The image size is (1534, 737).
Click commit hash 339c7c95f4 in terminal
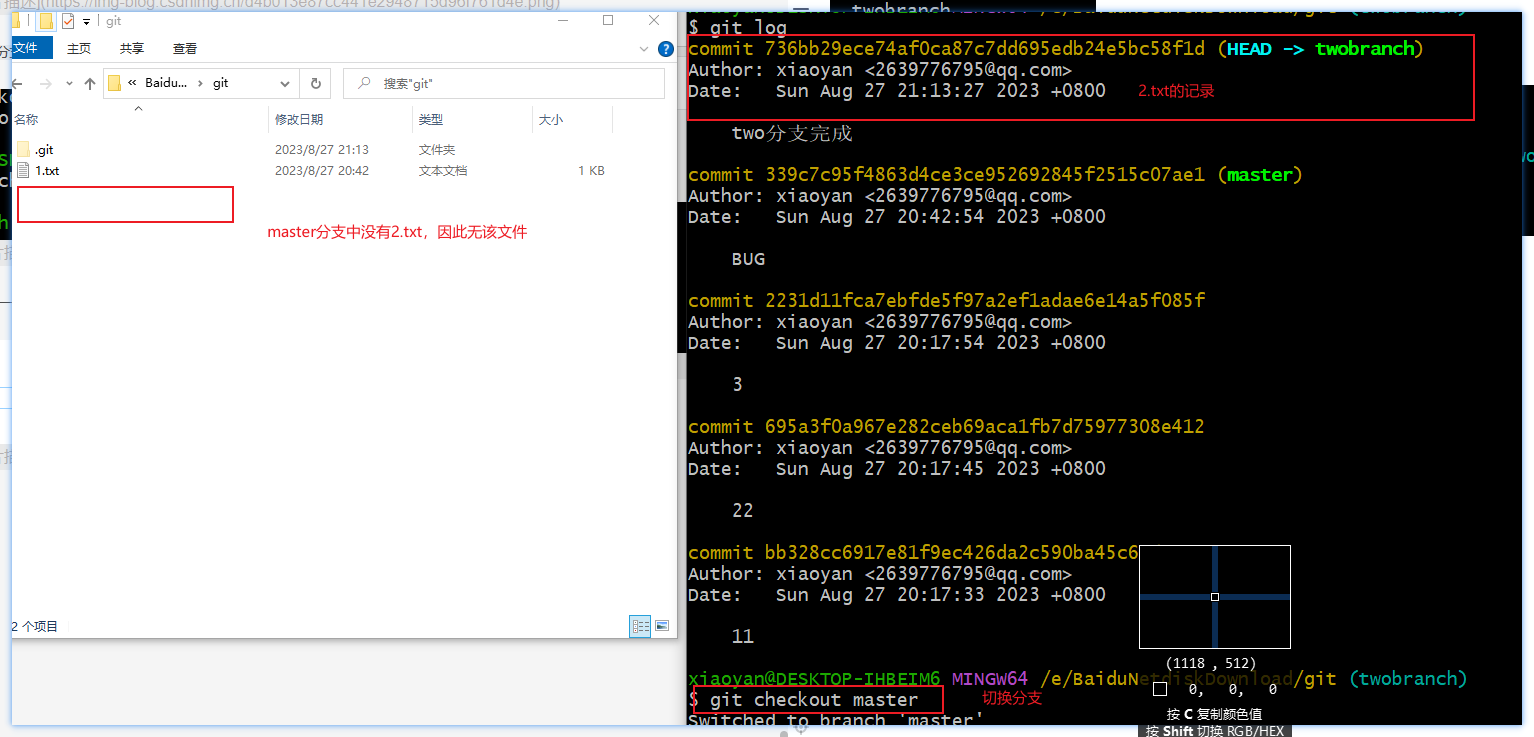[x=985, y=175]
